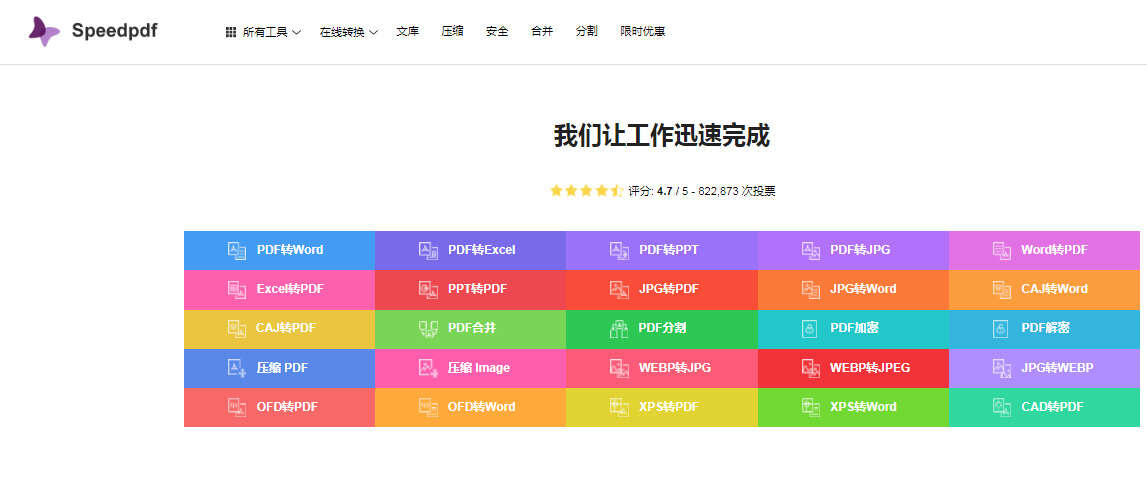The height and width of the screenshot is (478, 1147).
Task: Open the PDF转Excel converter
Action: click(470, 250)
